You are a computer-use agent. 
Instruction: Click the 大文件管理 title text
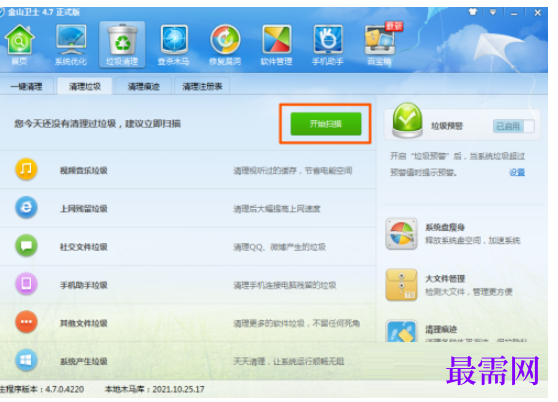[x=445, y=279]
